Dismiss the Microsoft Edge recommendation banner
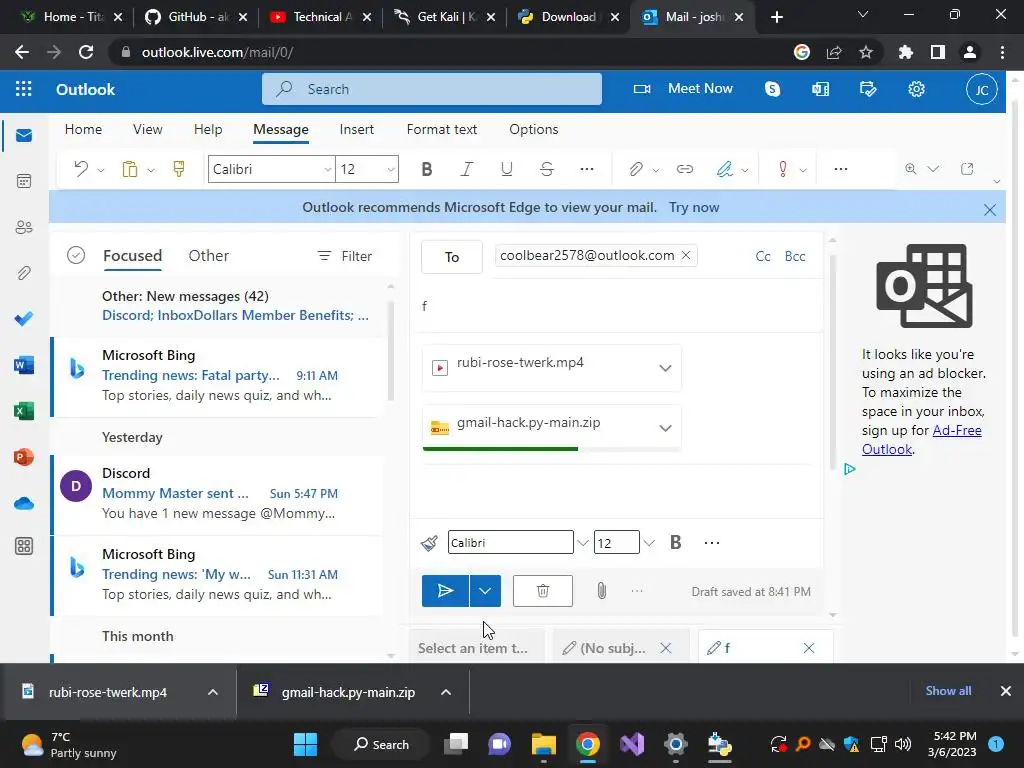 click(989, 210)
